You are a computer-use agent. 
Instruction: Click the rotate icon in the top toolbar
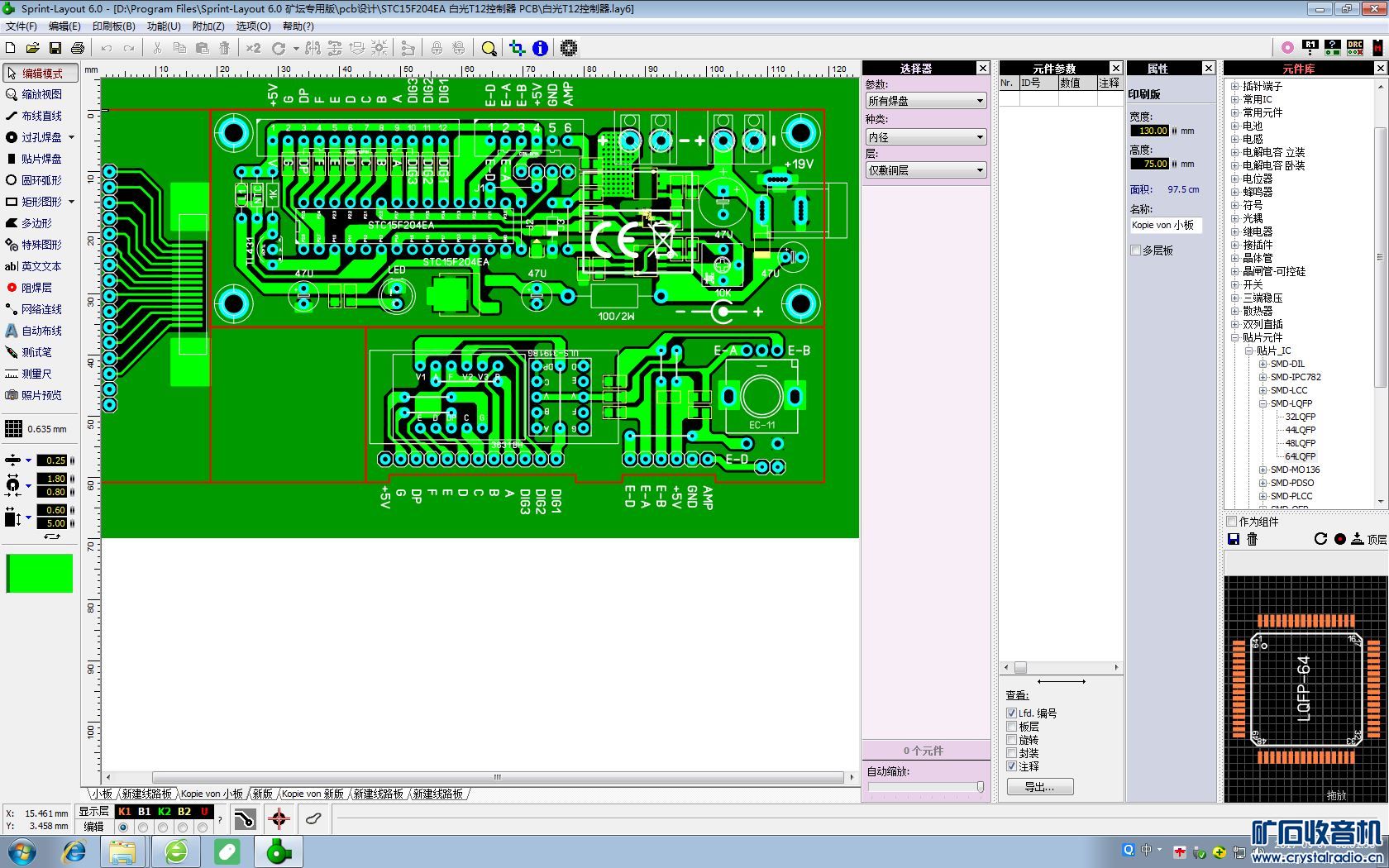(x=279, y=48)
